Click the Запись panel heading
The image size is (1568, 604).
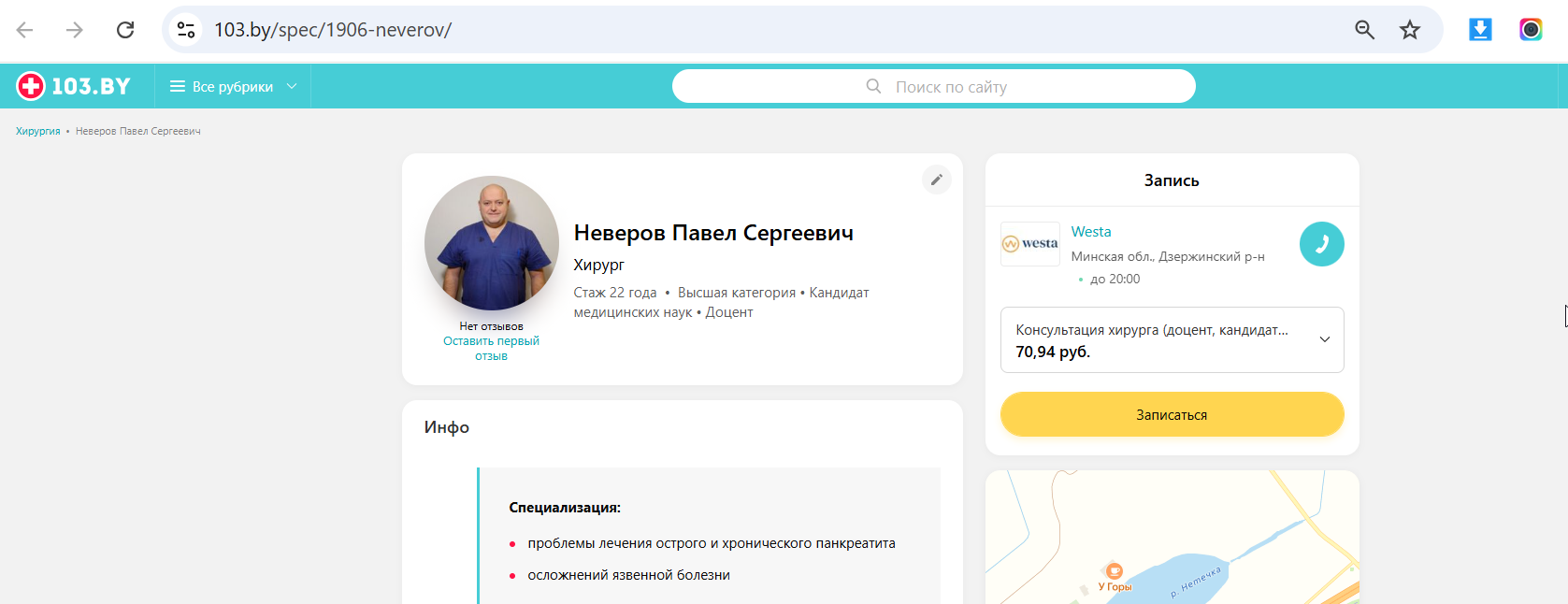[1172, 180]
